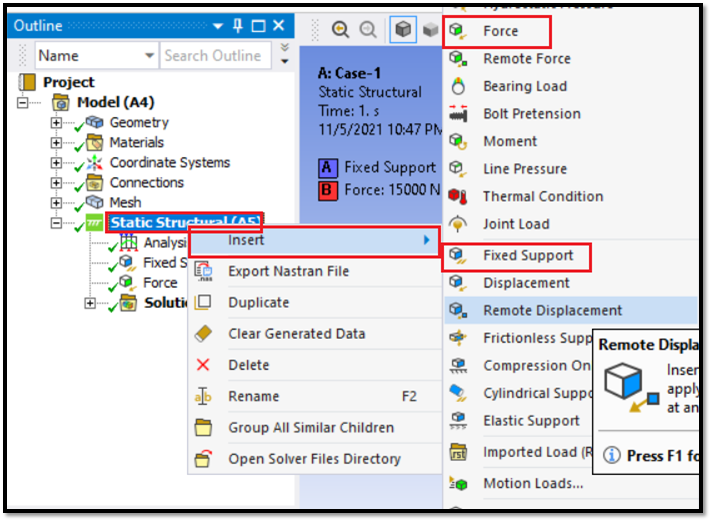The image size is (712, 522).
Task: Click the Motion Loads icon
Action: click(x=458, y=483)
